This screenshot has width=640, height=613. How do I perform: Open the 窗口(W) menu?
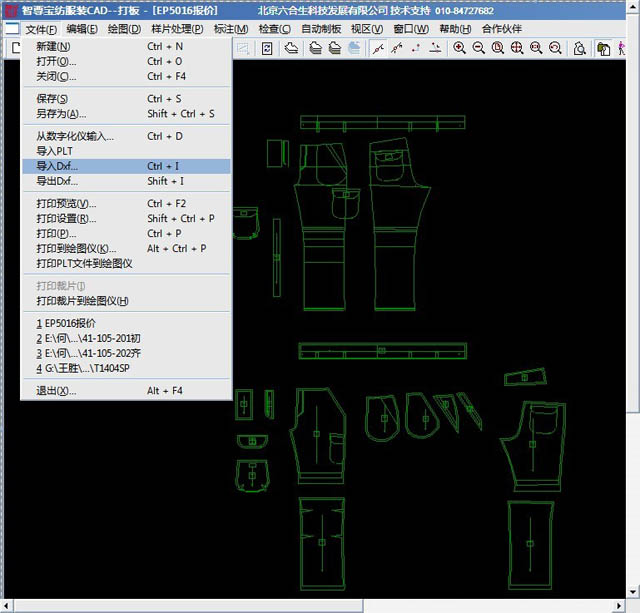point(411,29)
